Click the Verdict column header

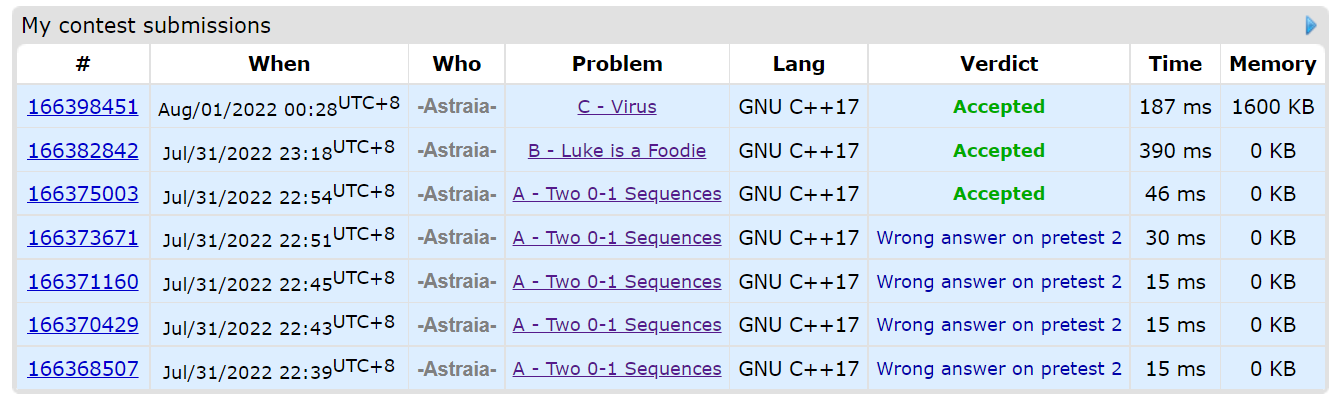click(998, 64)
